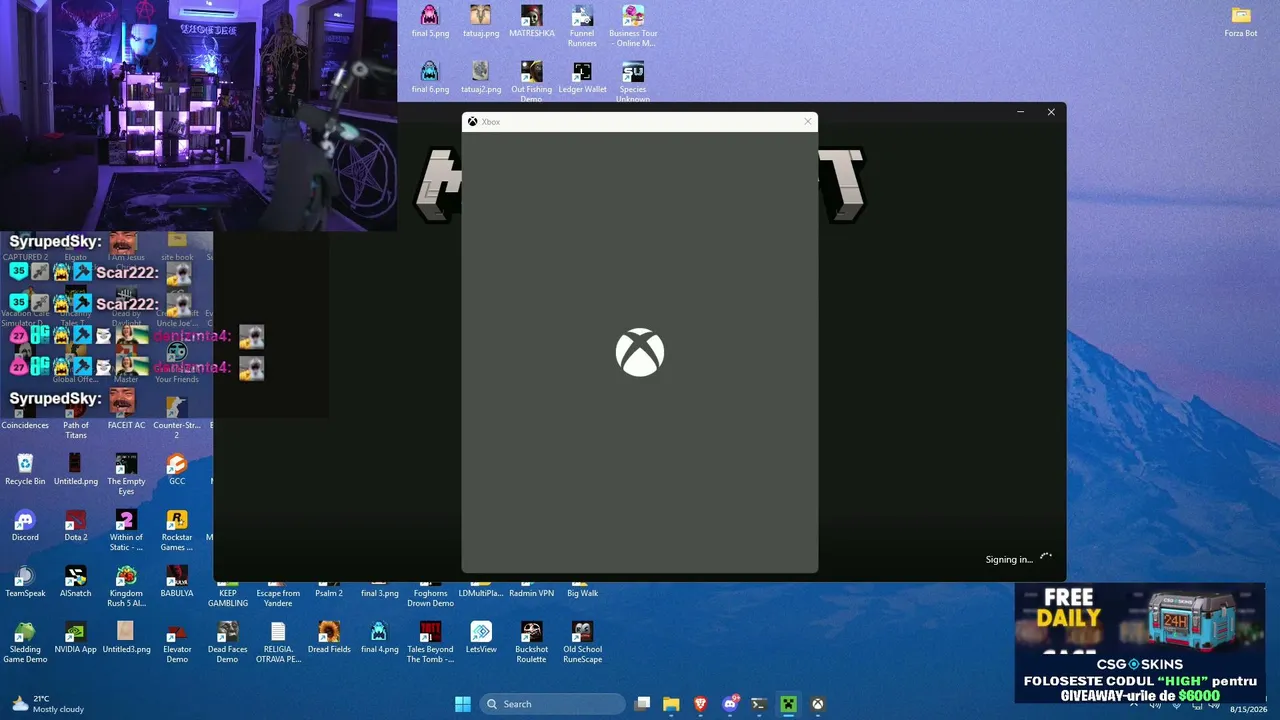Image resolution: width=1280 pixels, height=720 pixels.
Task: Click the taskbar Search box
Action: tap(553, 704)
